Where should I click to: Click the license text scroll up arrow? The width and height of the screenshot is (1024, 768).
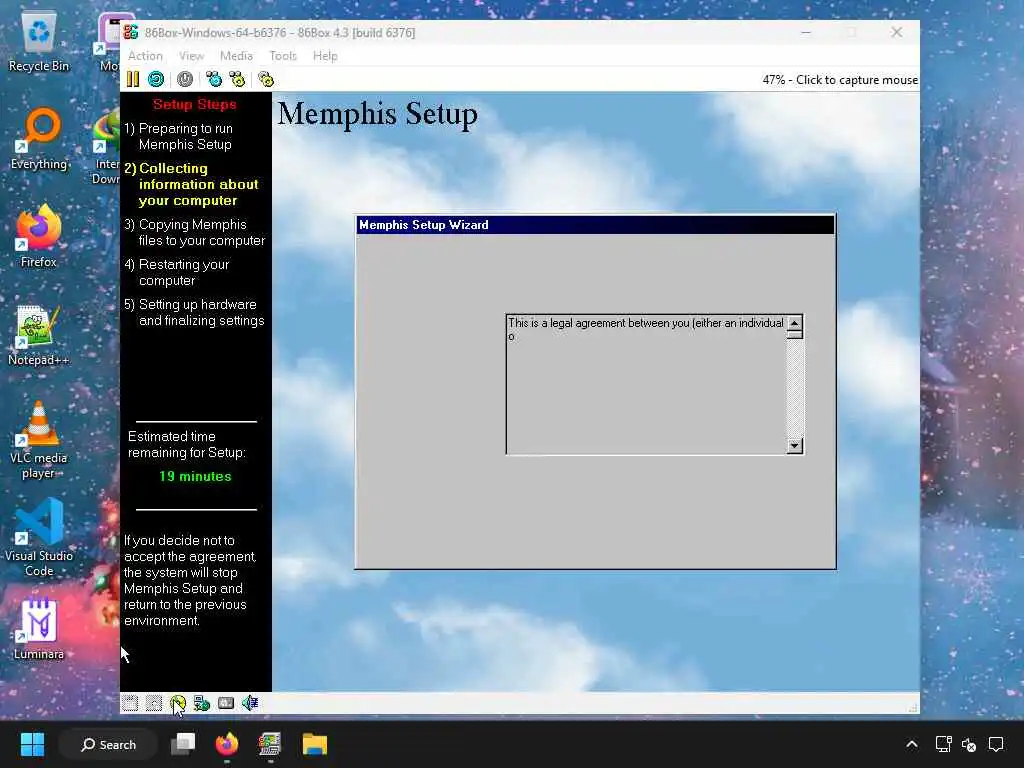point(794,323)
